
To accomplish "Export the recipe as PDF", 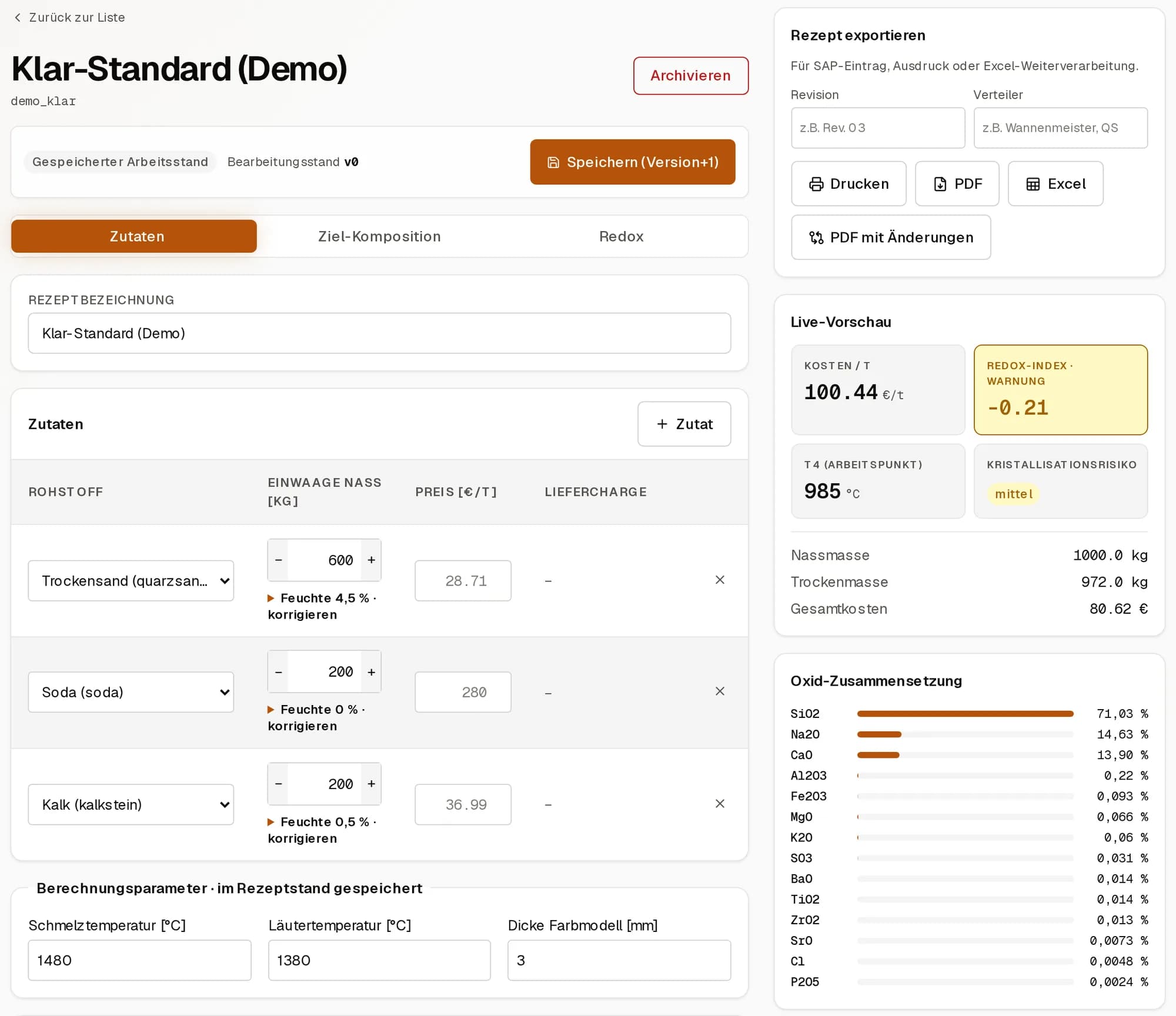I will click(x=957, y=184).
